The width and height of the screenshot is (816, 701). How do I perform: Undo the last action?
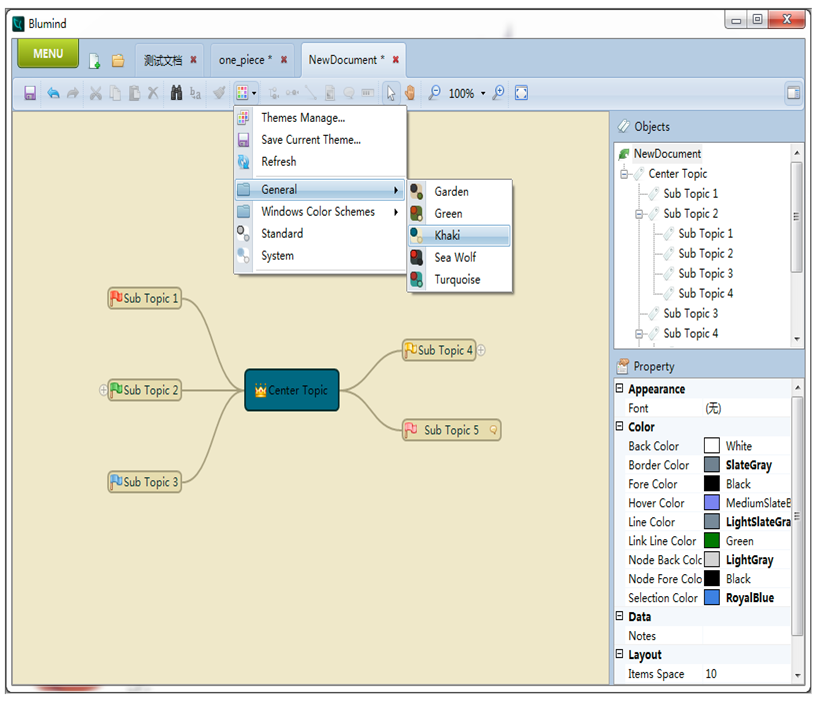click(52, 93)
